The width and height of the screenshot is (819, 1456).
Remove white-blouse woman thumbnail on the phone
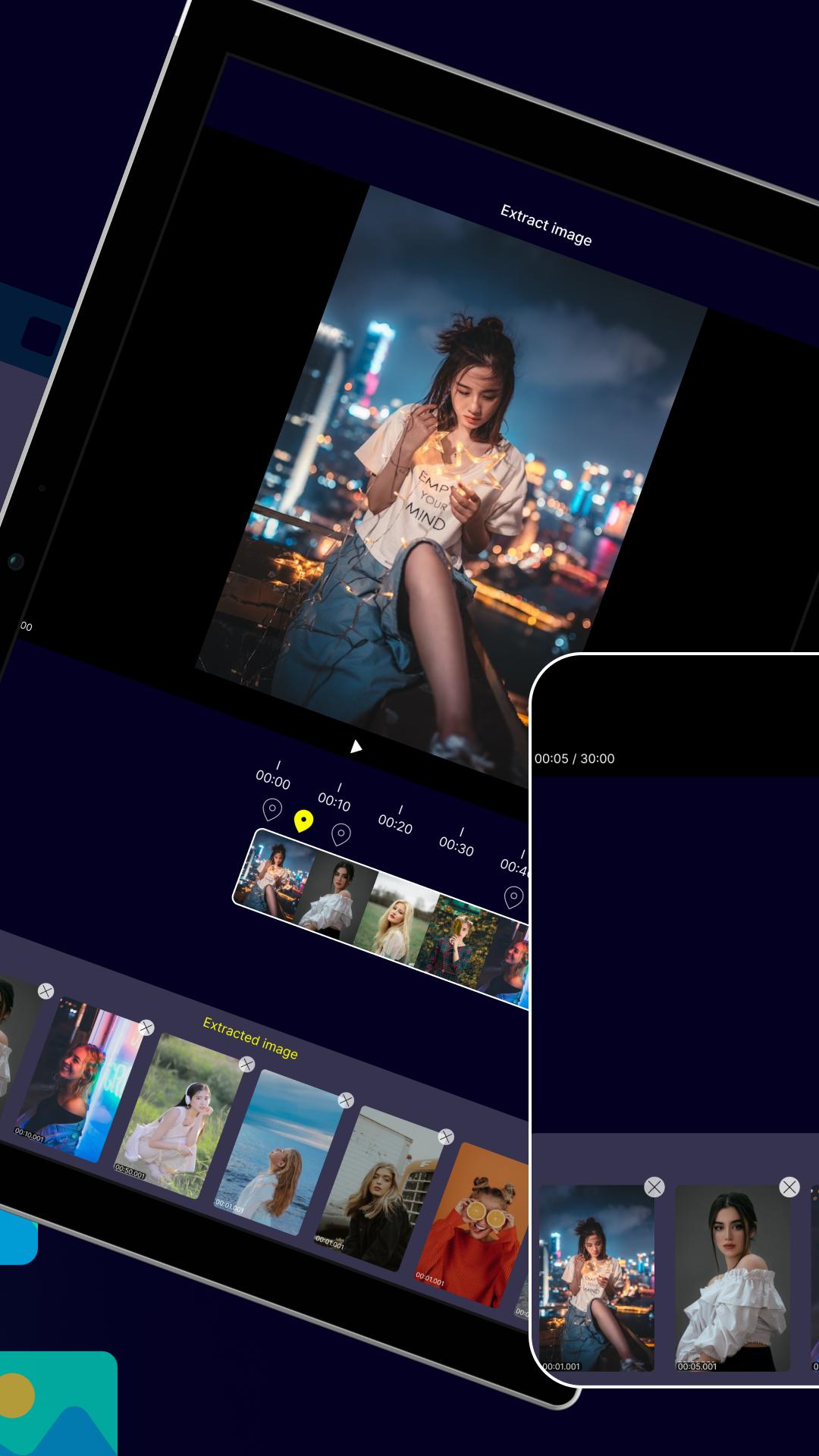(789, 1187)
